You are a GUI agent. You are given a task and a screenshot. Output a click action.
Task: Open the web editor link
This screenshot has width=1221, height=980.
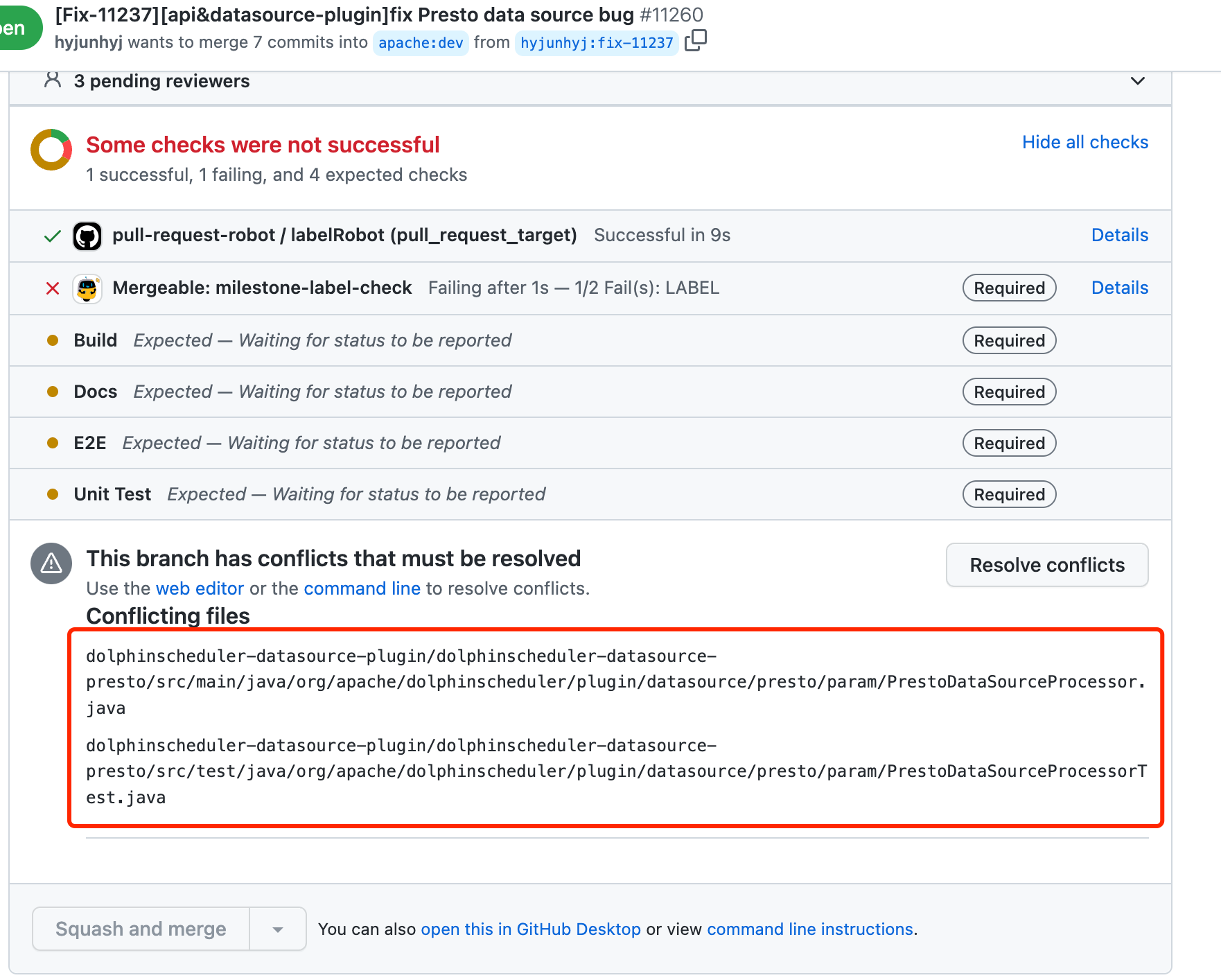click(x=200, y=588)
